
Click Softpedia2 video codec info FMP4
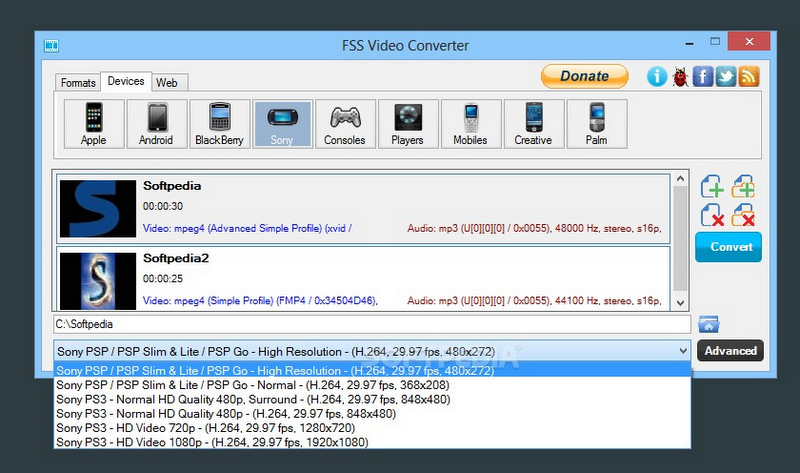click(260, 301)
